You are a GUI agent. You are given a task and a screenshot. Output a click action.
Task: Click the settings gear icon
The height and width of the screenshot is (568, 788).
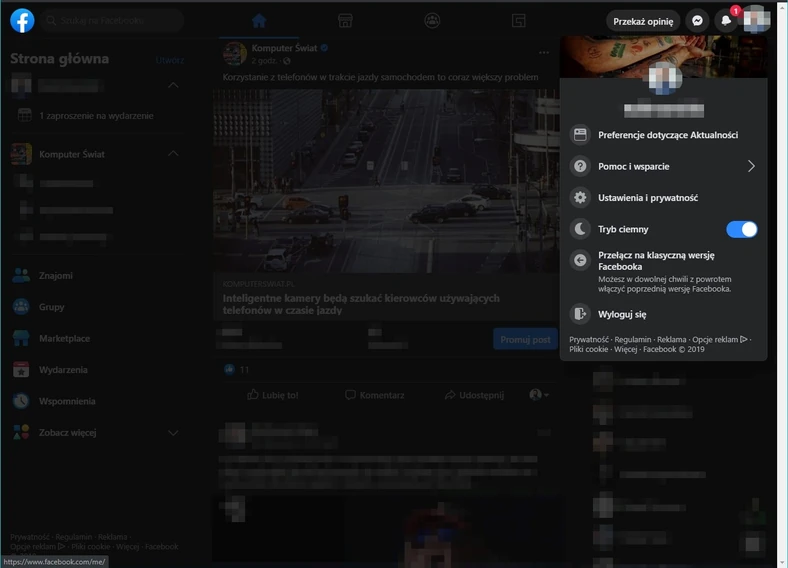point(580,198)
